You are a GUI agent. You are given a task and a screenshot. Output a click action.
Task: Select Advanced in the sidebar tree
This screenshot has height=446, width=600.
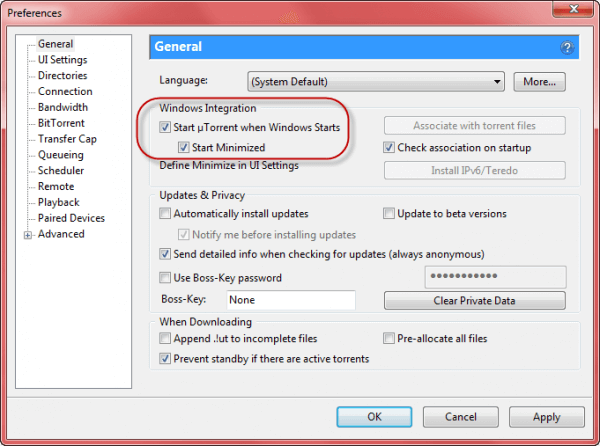61,234
